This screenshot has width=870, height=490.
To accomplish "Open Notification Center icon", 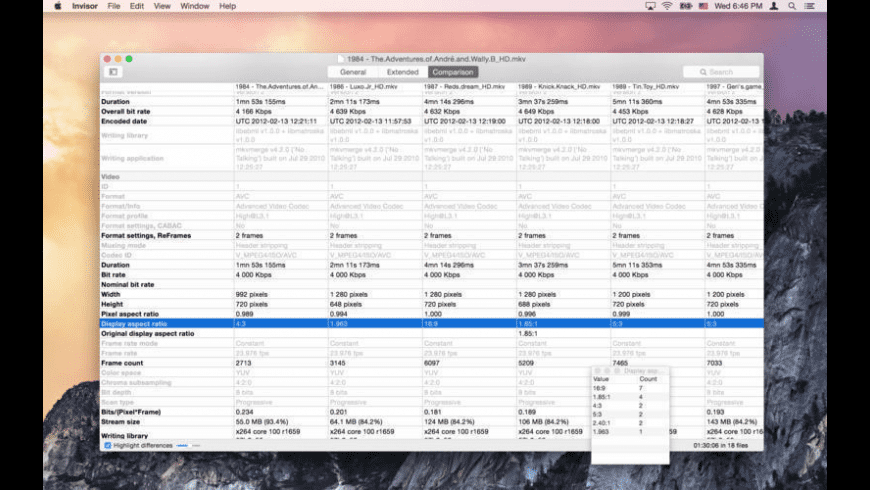I will pyautogui.click(x=810, y=6).
